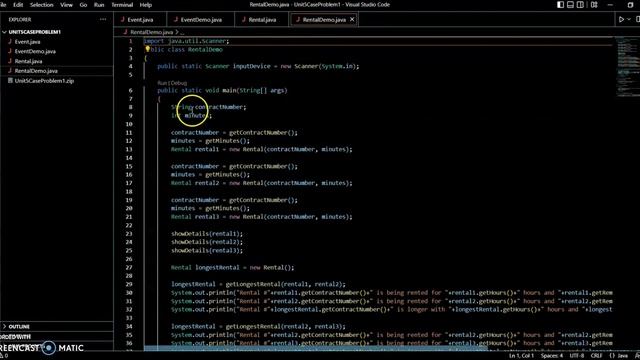Click zip file icon in Explorer
The image size is (640, 360).
10,81
